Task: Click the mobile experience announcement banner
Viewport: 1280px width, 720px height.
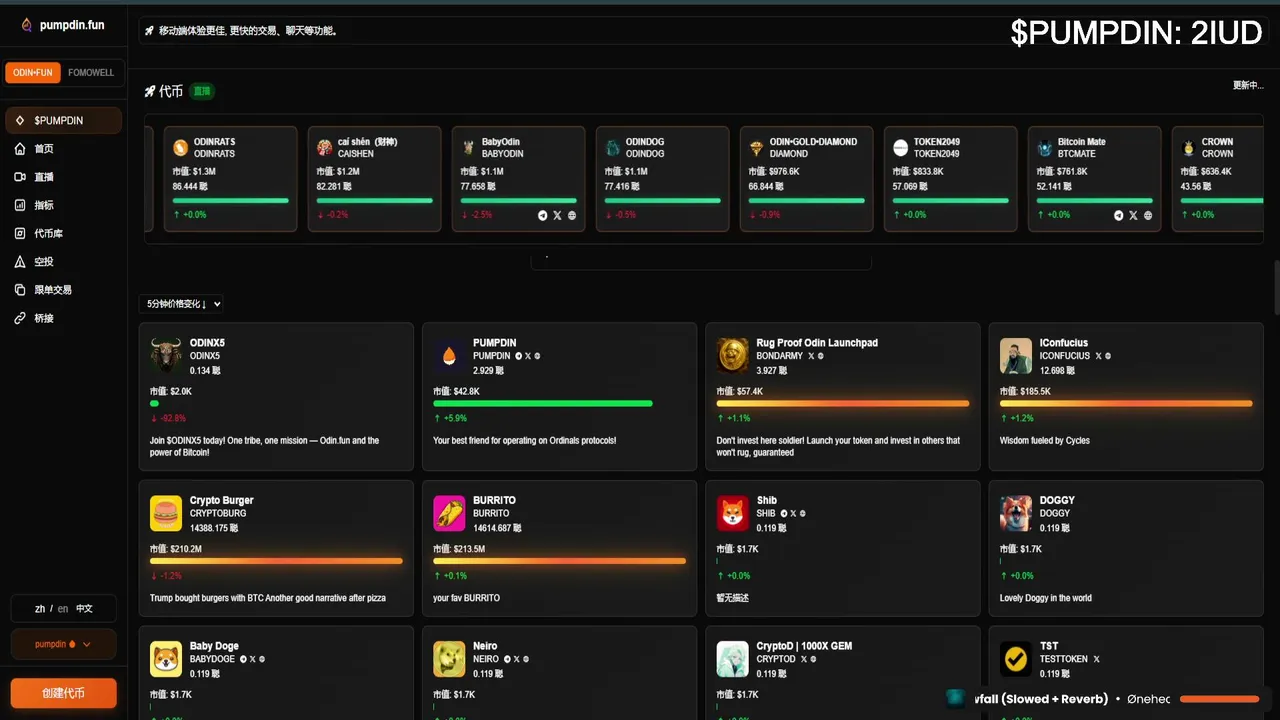Action: [700, 31]
